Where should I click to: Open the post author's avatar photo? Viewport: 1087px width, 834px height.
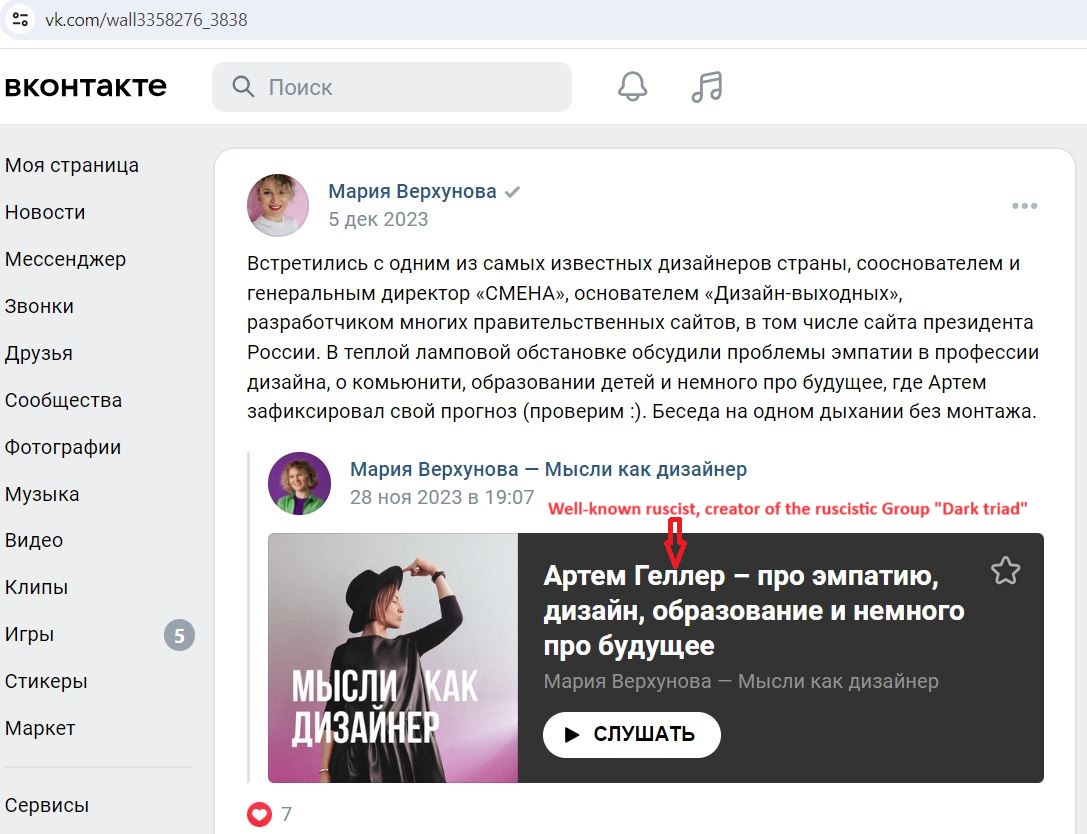click(278, 205)
